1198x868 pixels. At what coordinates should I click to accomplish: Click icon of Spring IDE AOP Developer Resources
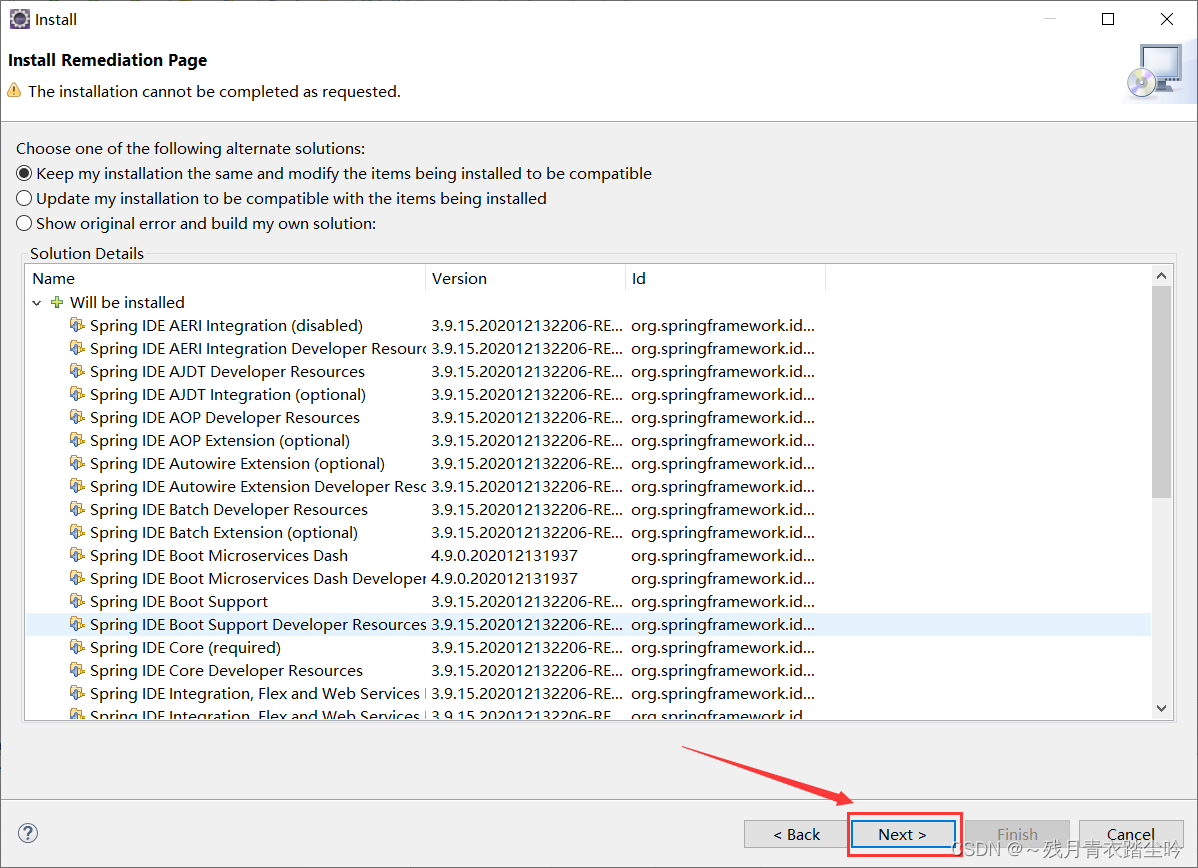[x=77, y=417]
